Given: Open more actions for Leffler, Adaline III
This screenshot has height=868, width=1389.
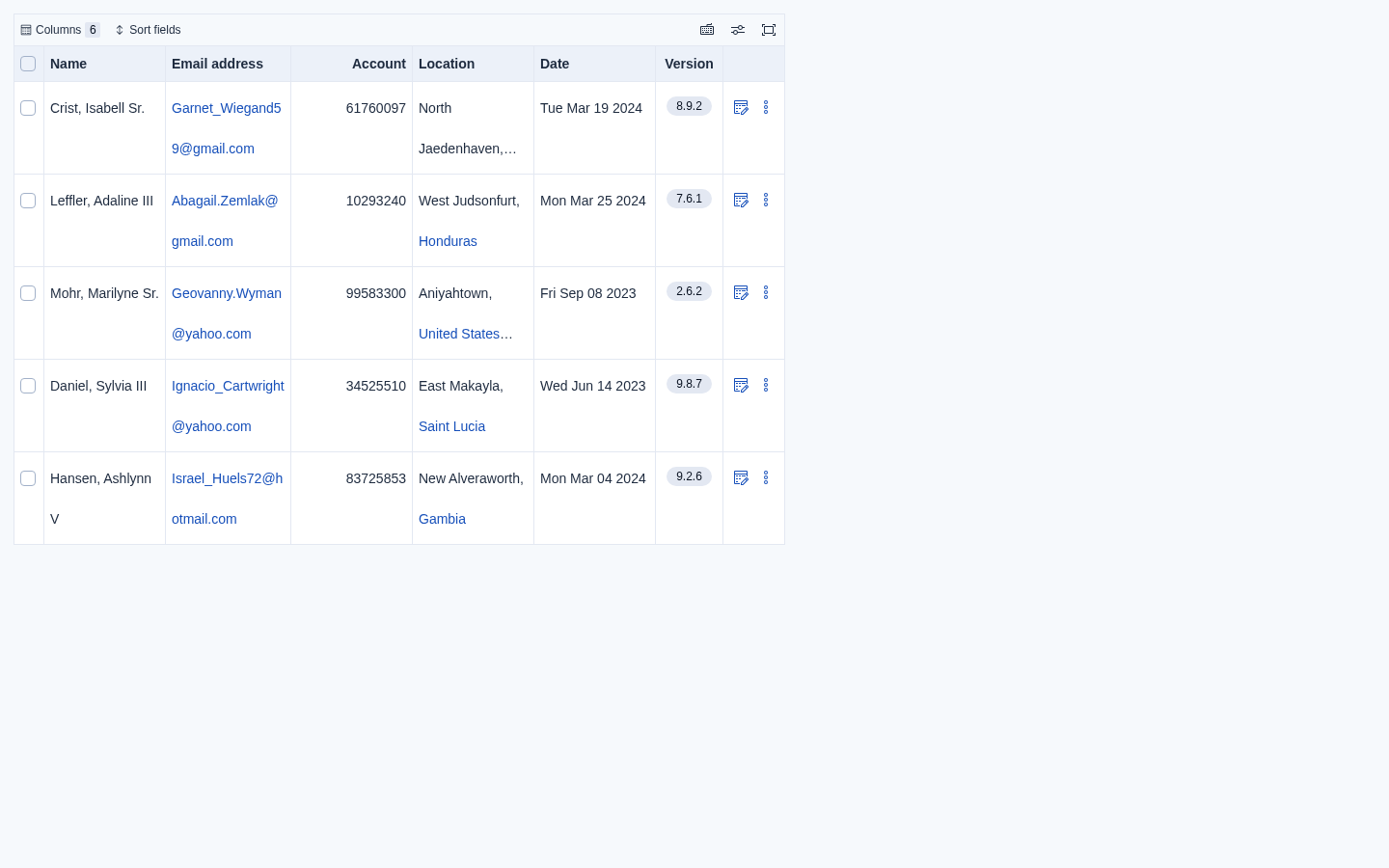Looking at the screenshot, I should (766, 200).
